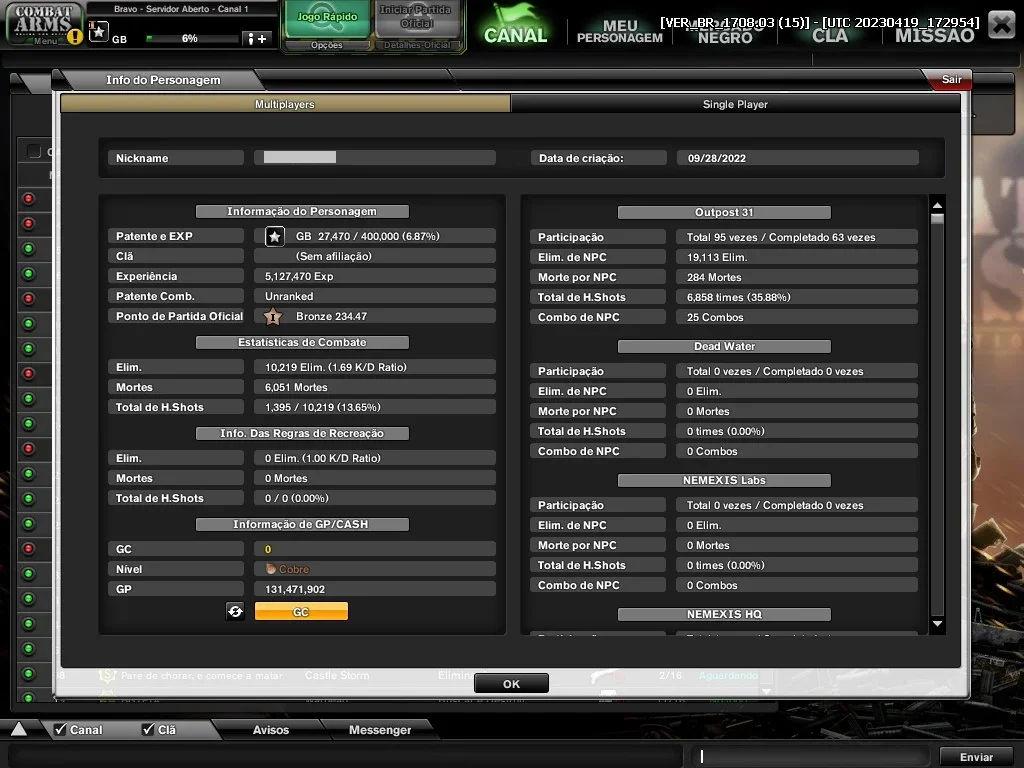The height and width of the screenshot is (768, 1024).
Task: Click the Outpost 31 section header
Action: point(724,213)
